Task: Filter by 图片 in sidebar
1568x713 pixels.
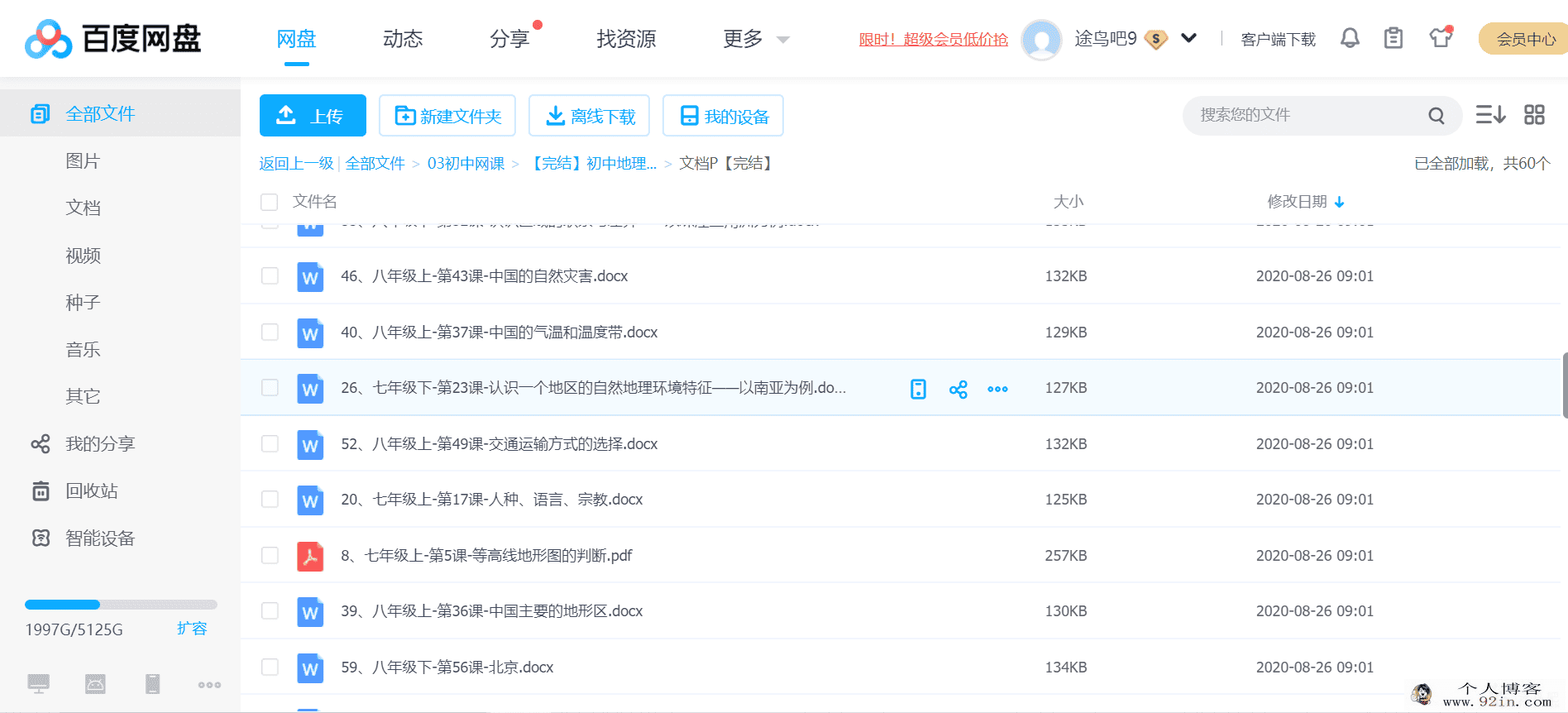Action: click(x=83, y=160)
